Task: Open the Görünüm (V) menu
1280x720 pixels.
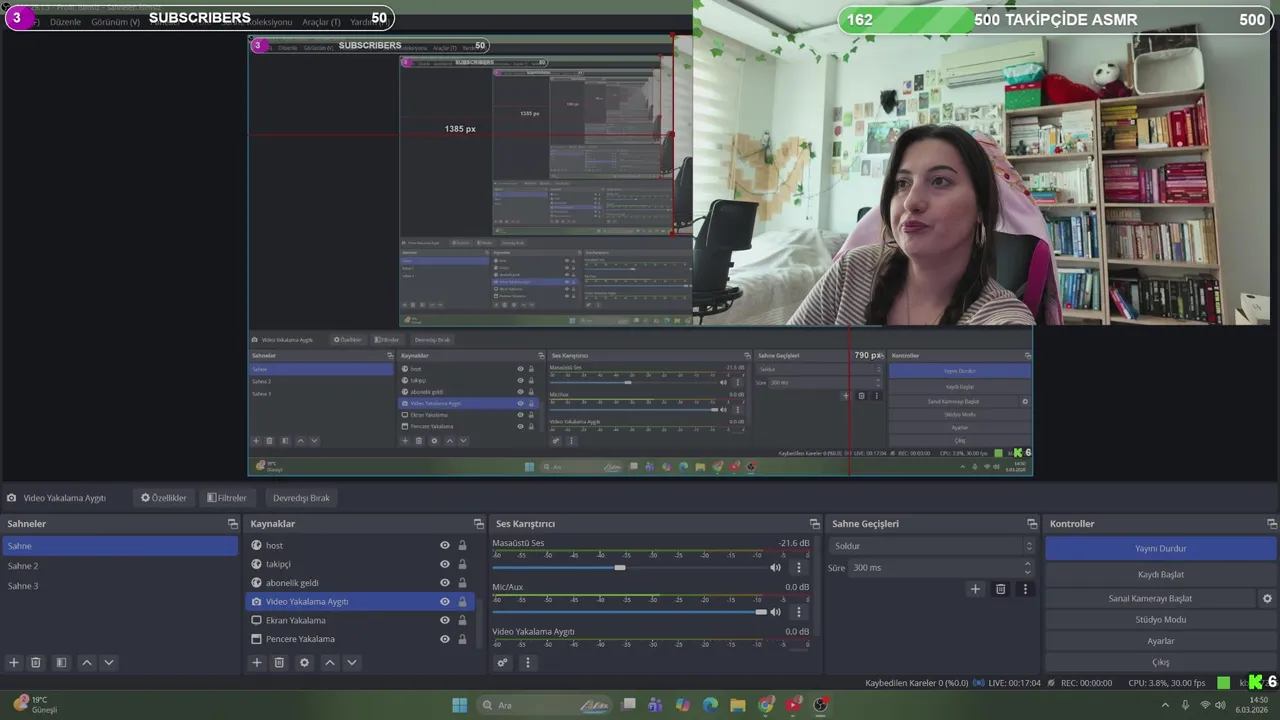Action: tap(115, 22)
